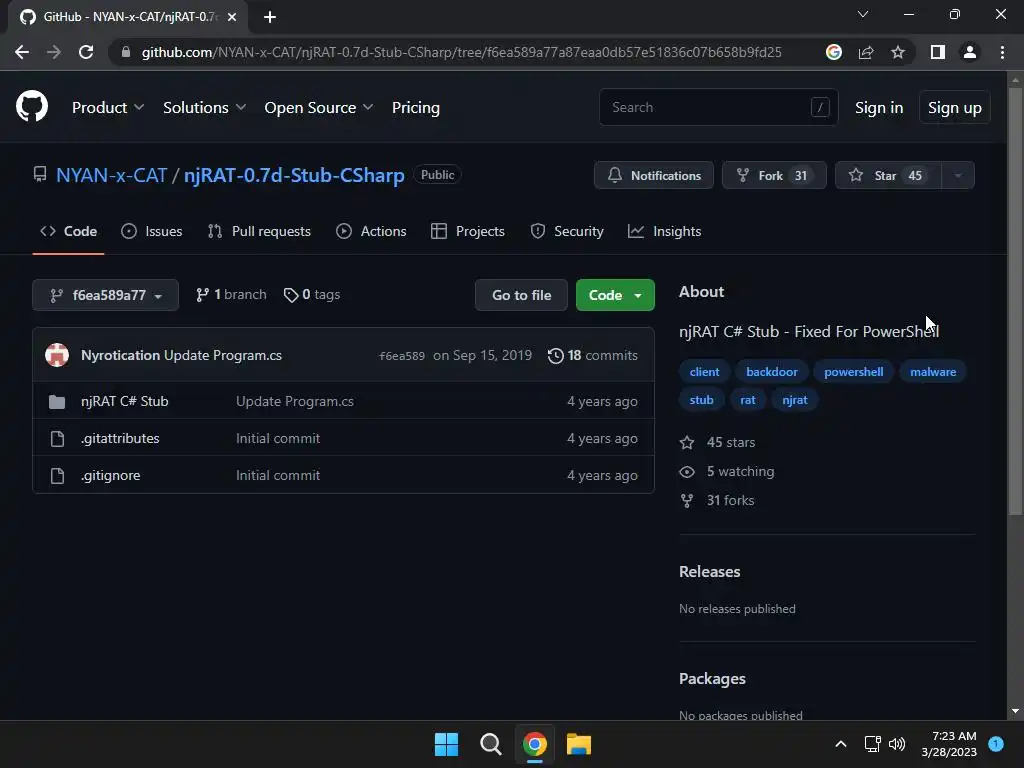
Task: Click the fork icon beside 31 forks
Action: click(687, 501)
